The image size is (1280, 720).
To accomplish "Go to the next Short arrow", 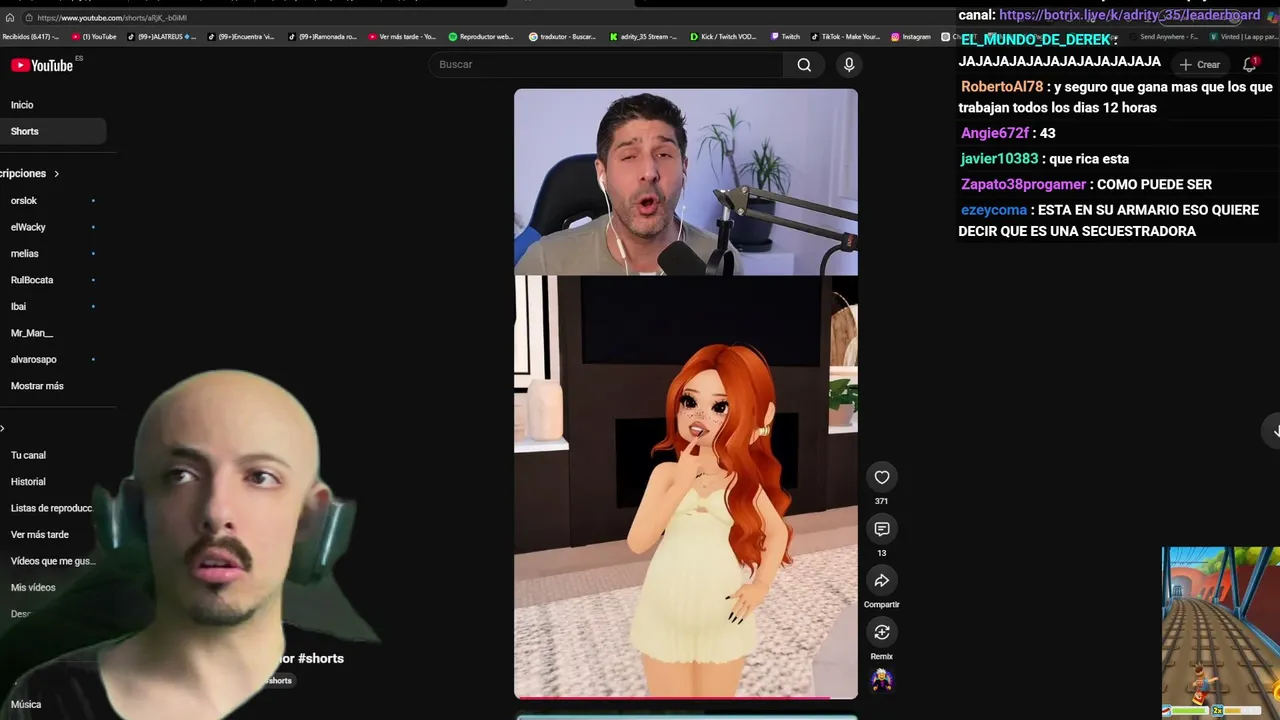I will pos(1274,430).
